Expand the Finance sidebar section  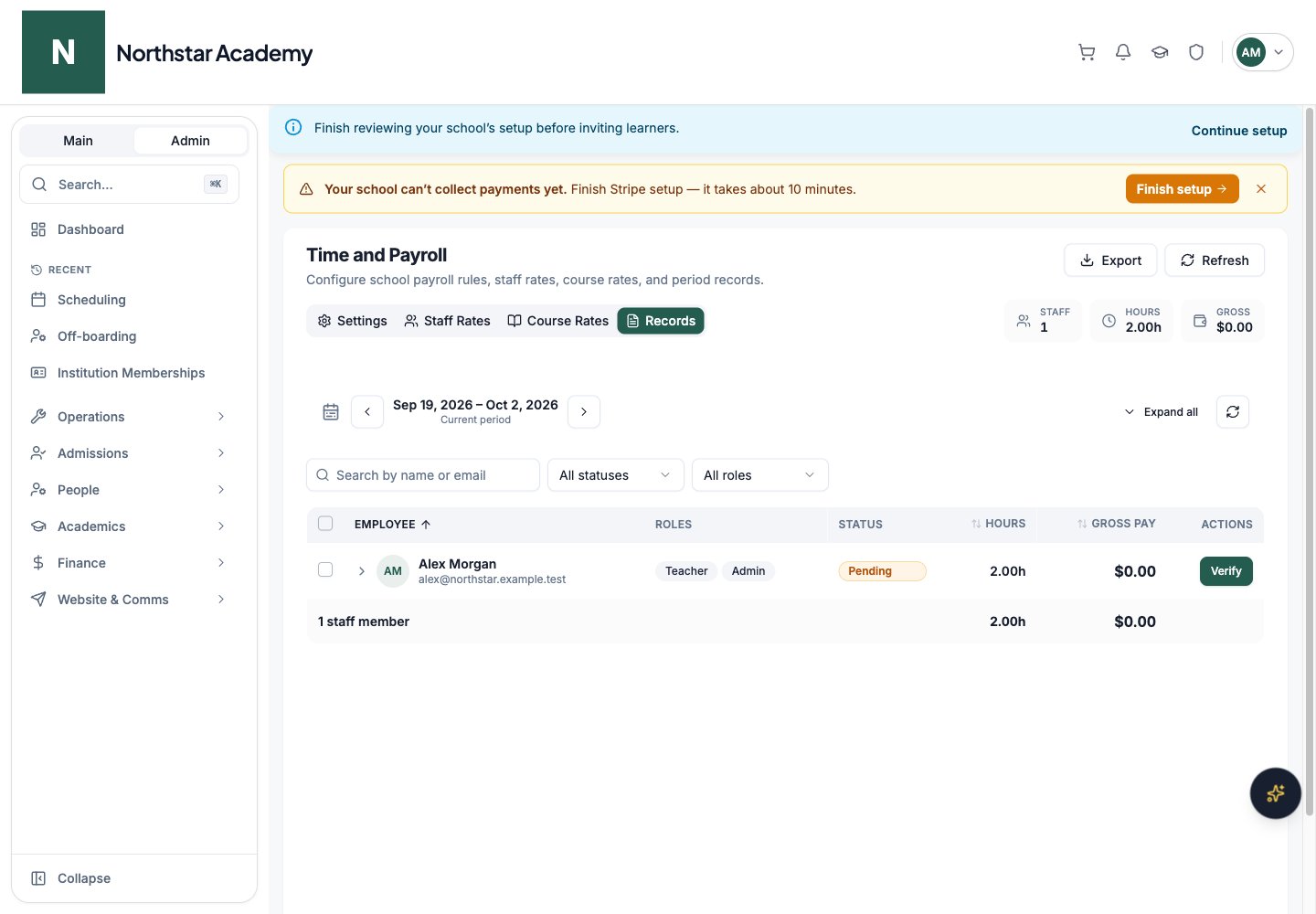pos(130,563)
